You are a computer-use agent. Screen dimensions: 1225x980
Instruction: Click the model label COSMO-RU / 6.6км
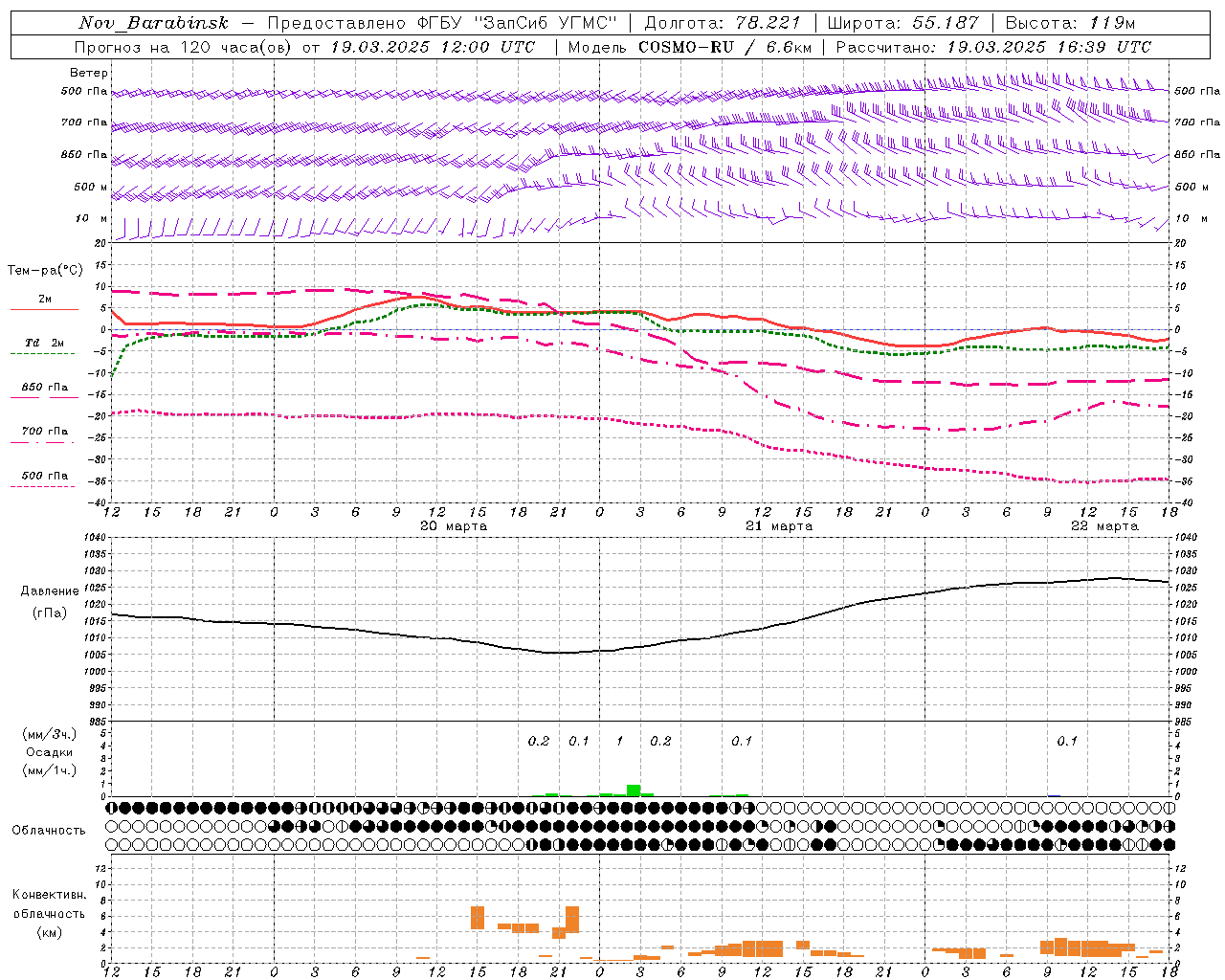(724, 47)
